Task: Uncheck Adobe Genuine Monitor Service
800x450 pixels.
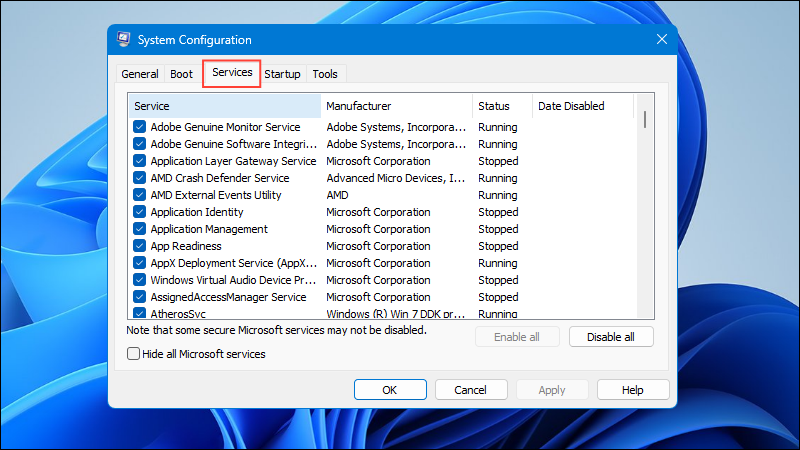Action: [x=139, y=127]
